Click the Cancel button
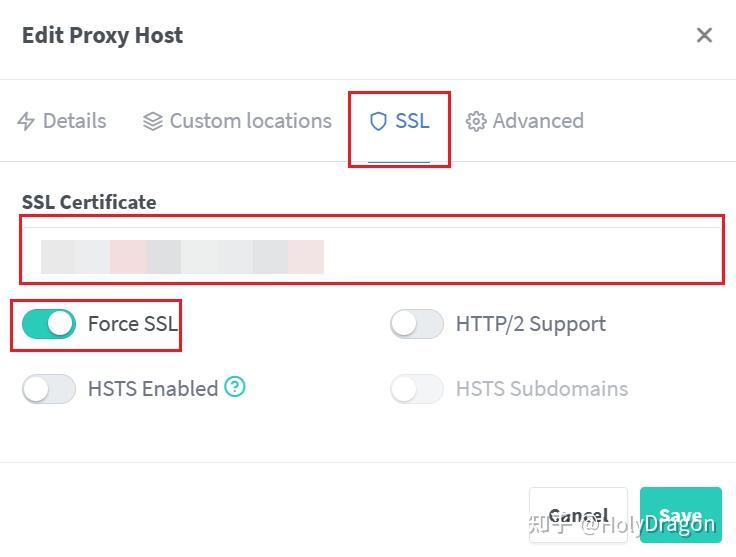The height and width of the screenshot is (557, 736). [578, 516]
